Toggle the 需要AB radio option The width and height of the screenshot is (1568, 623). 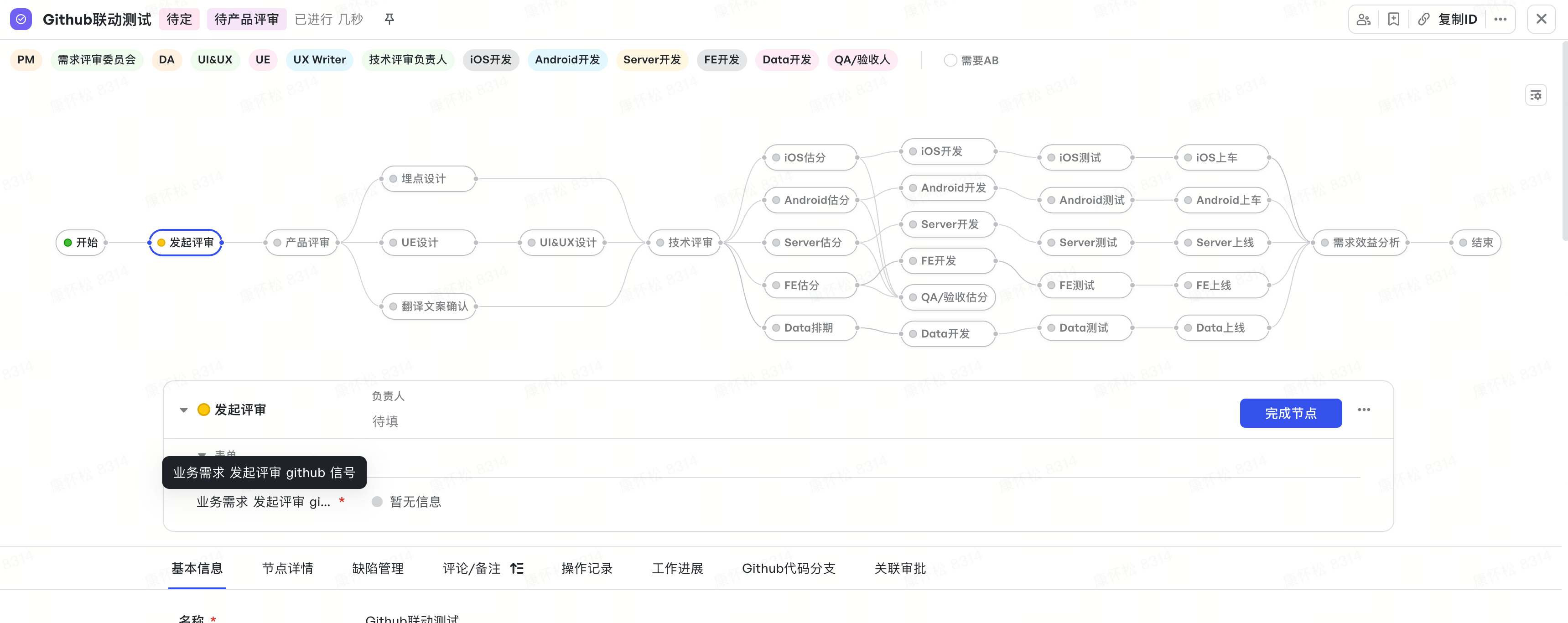[x=950, y=60]
